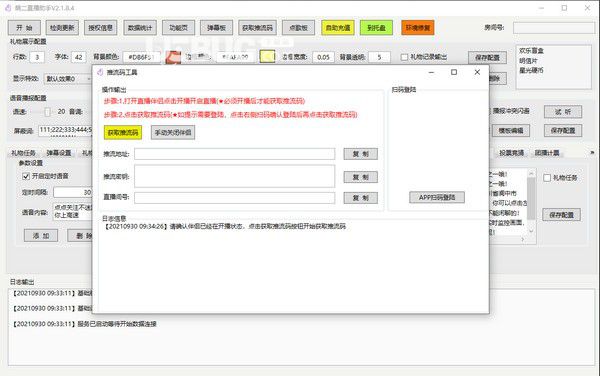600x376 pixels.
Task: Click the 开始 start button in main toolbar
Action: point(24,28)
